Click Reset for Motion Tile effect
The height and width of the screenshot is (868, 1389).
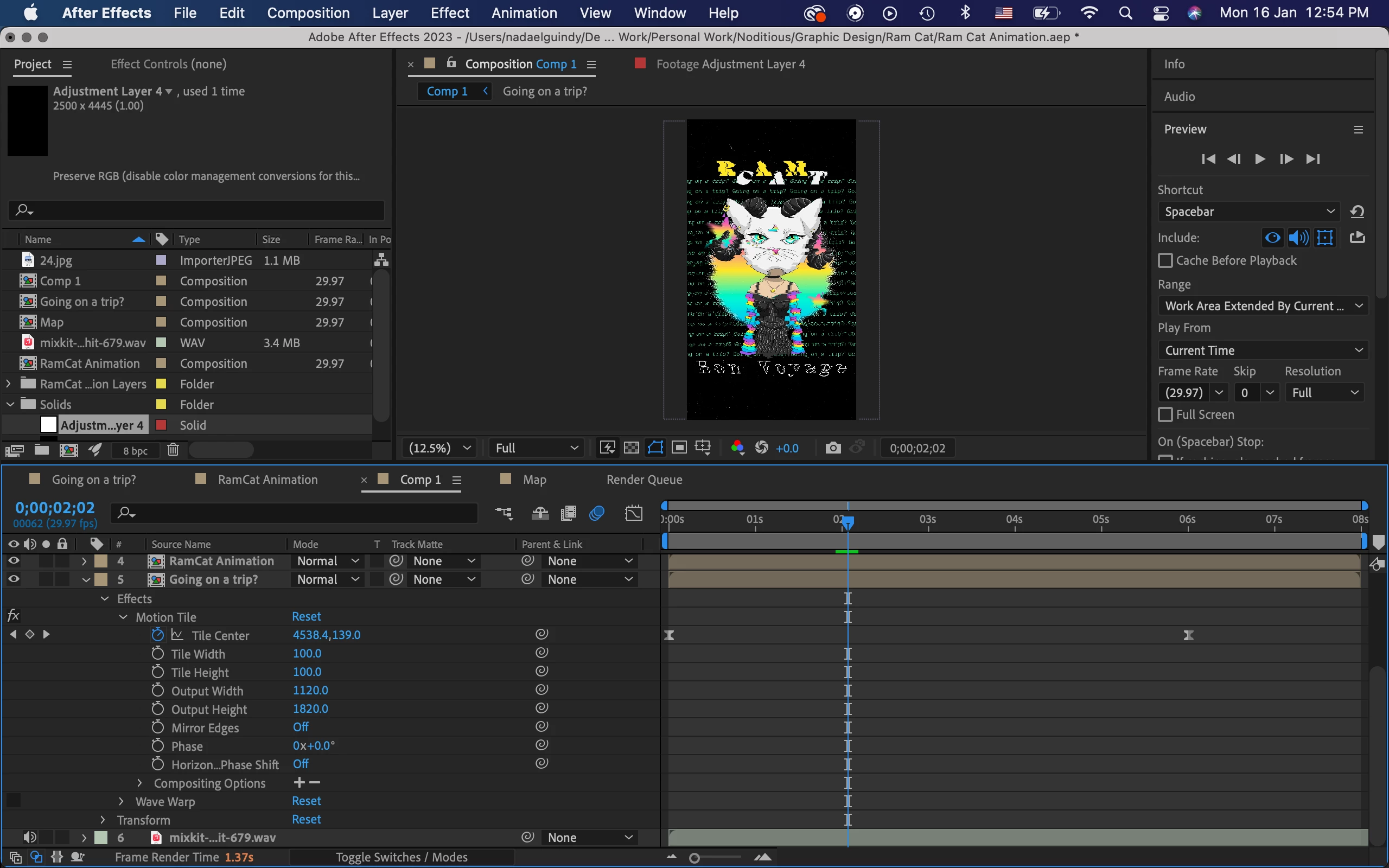[x=306, y=617]
